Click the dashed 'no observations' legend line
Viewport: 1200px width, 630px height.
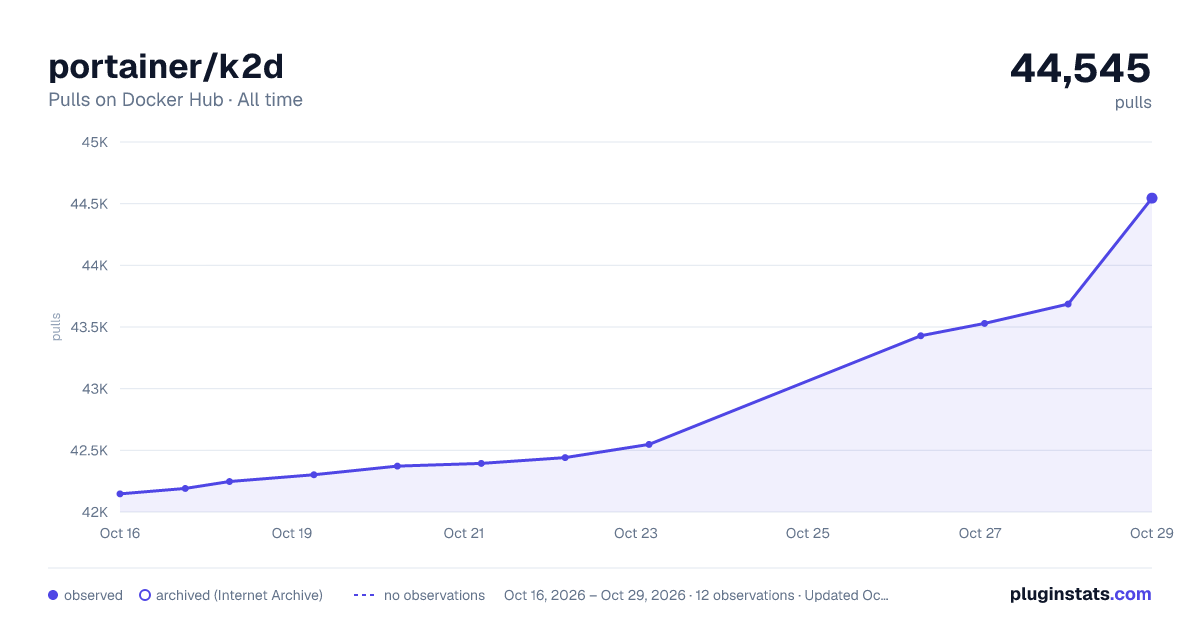click(364, 595)
